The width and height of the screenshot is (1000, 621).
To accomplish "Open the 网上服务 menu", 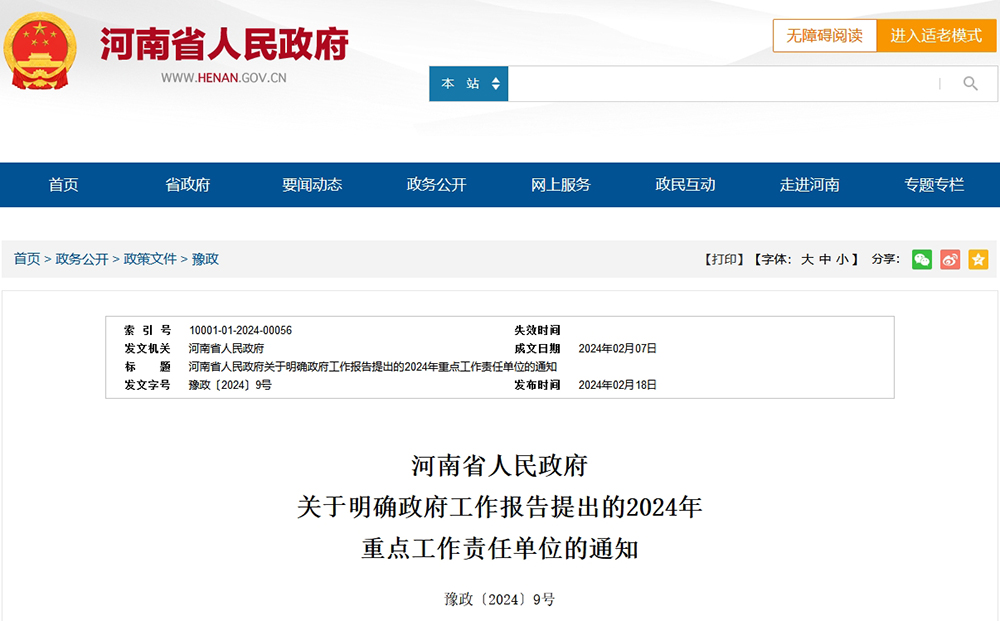I will pos(559,185).
